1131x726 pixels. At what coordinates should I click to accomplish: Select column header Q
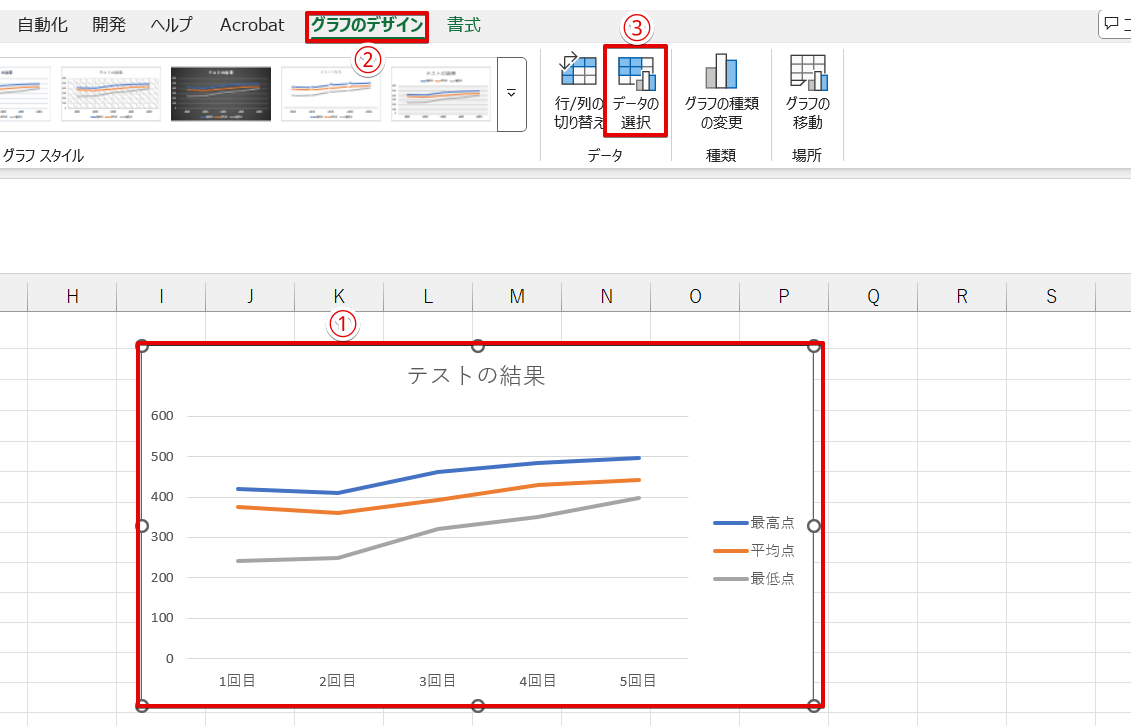click(873, 296)
